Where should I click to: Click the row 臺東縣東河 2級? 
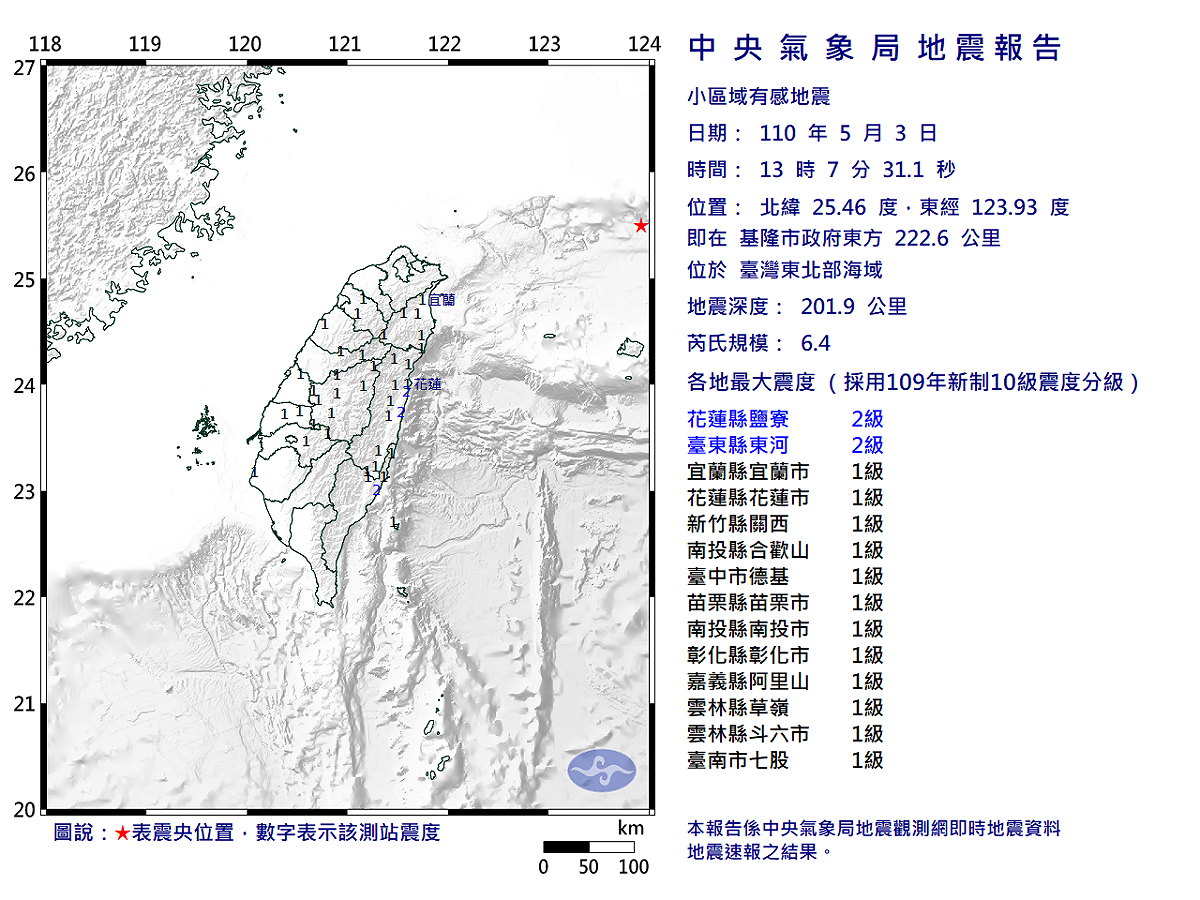pos(786,445)
